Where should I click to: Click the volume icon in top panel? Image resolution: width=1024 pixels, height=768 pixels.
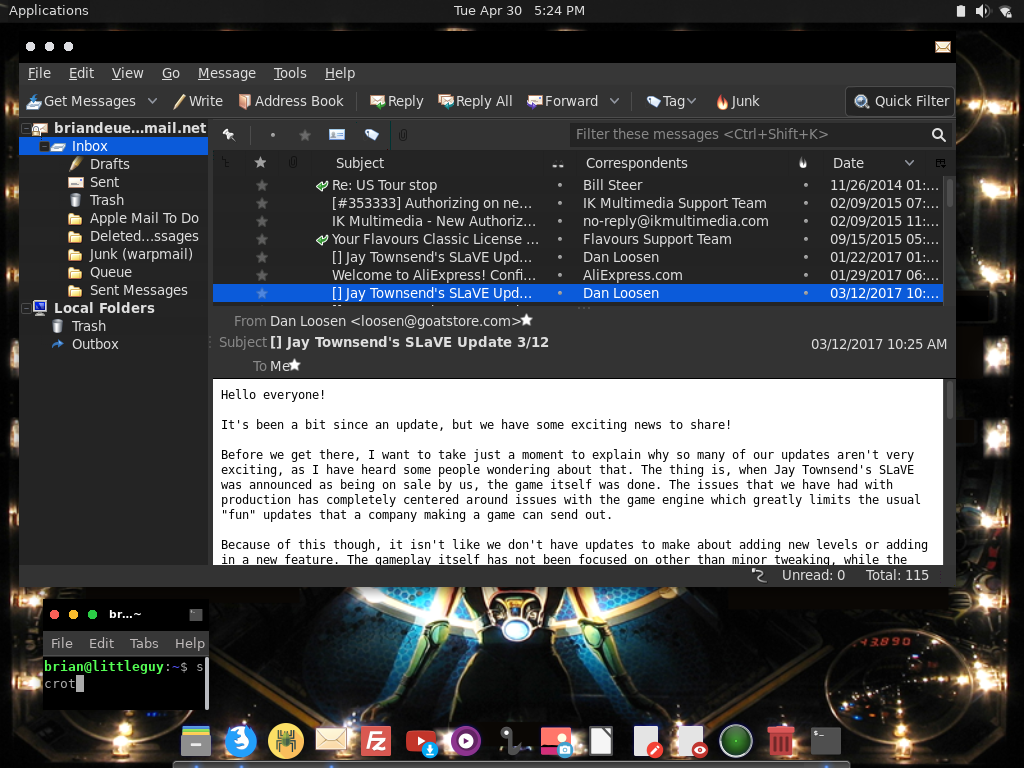(982, 11)
